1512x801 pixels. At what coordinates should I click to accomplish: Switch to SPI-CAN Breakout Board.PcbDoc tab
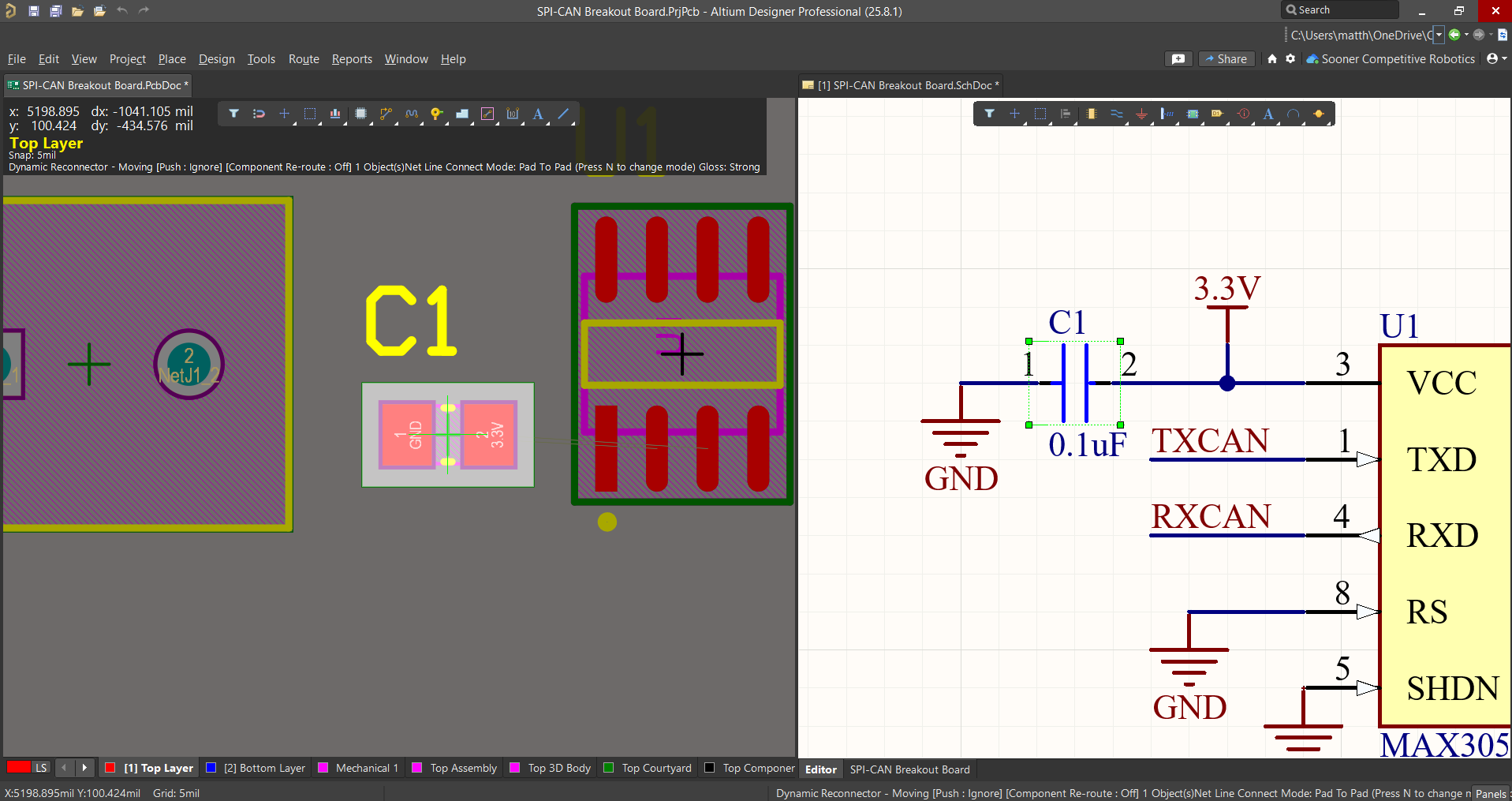98,85
